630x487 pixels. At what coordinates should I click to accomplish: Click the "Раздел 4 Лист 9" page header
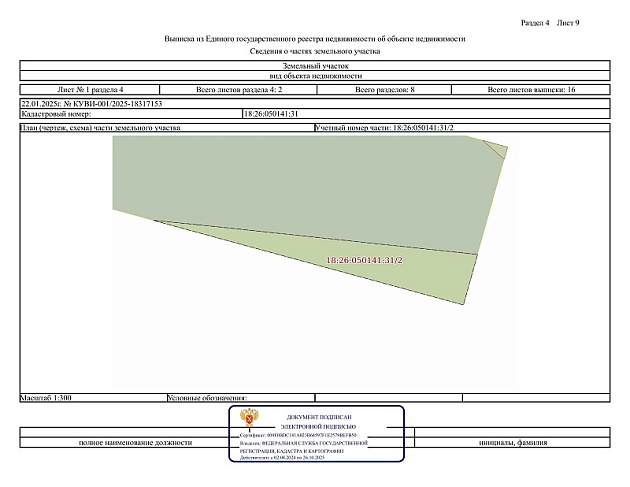(550, 22)
